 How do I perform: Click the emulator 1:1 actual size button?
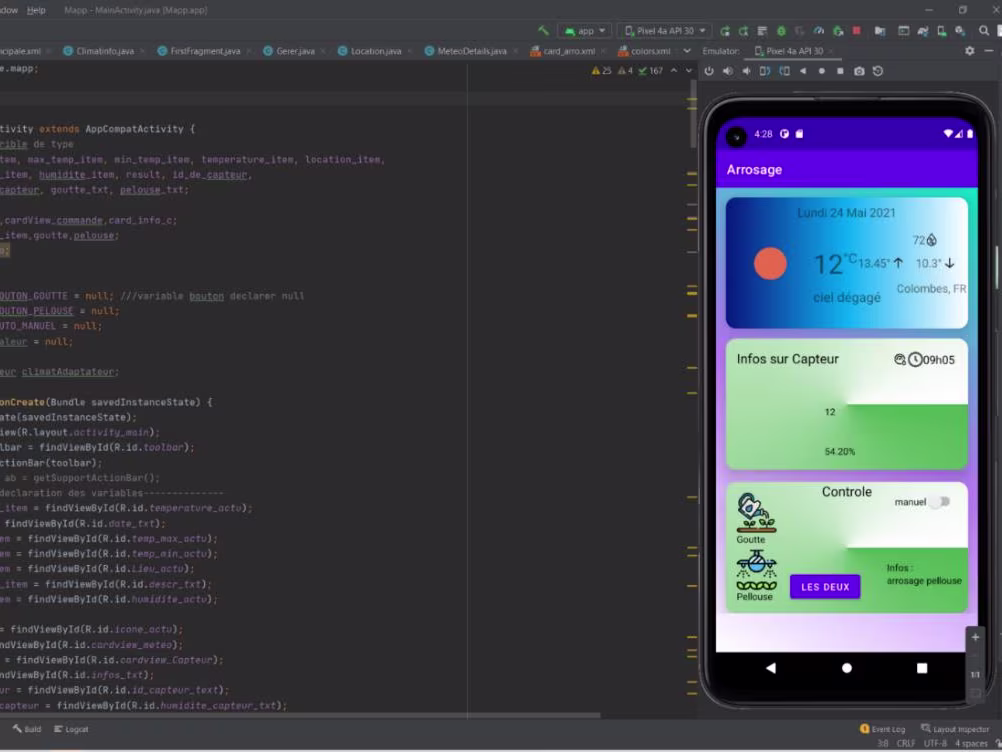(975, 675)
